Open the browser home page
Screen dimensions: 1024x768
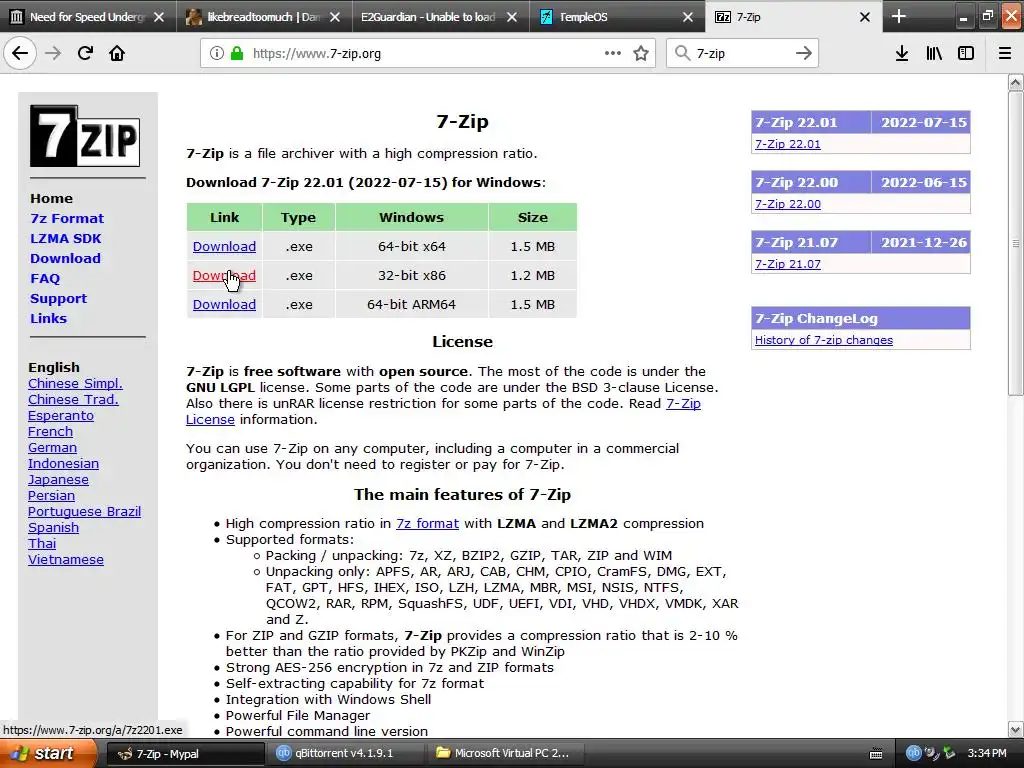coord(117,53)
